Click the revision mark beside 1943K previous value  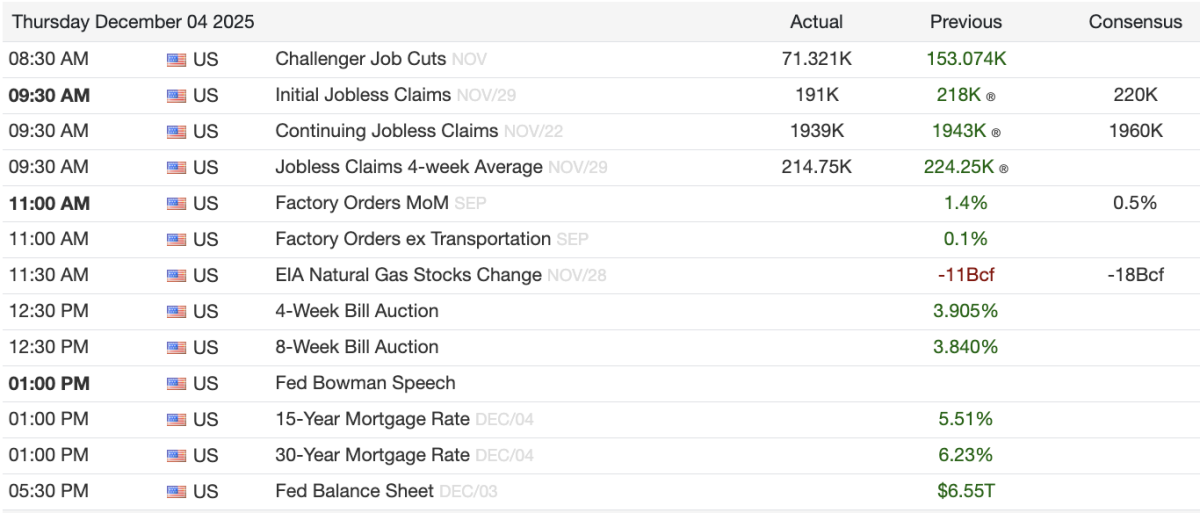coord(996,133)
